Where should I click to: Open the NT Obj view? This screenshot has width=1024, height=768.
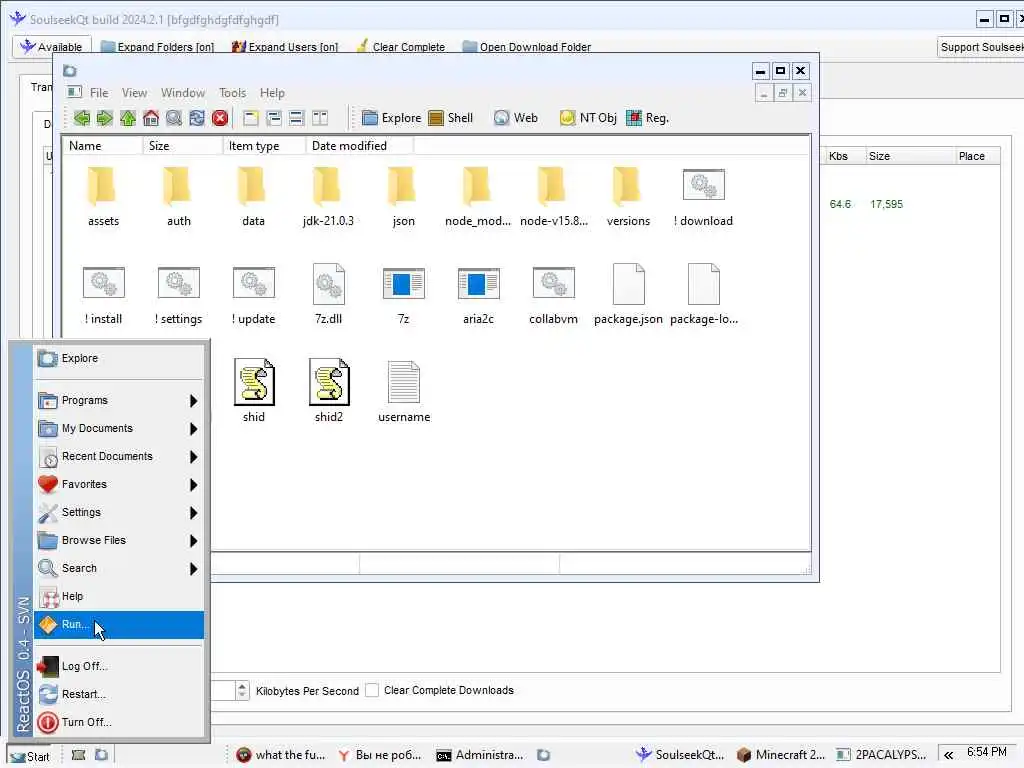click(588, 118)
